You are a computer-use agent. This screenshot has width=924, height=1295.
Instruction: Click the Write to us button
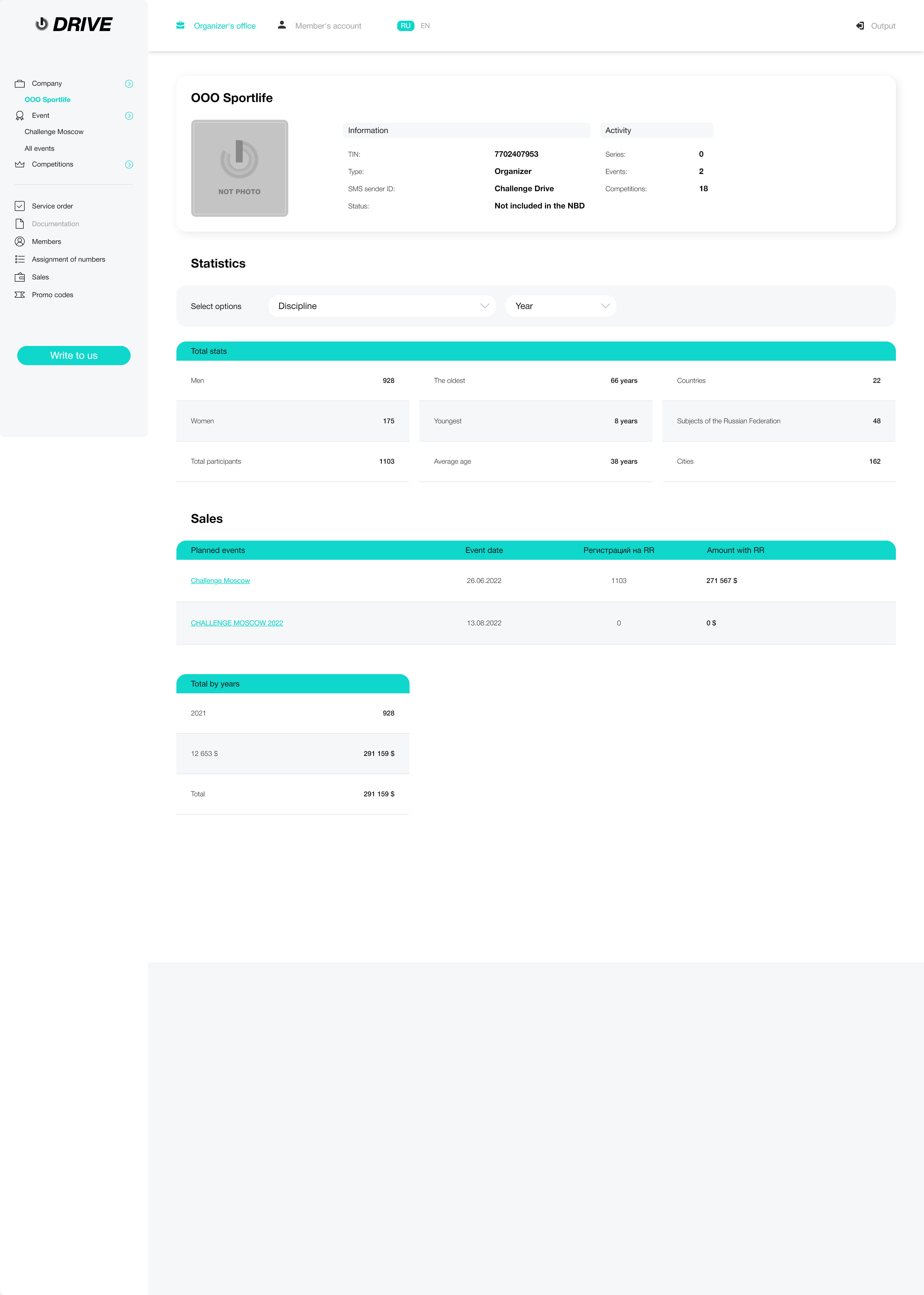74,356
